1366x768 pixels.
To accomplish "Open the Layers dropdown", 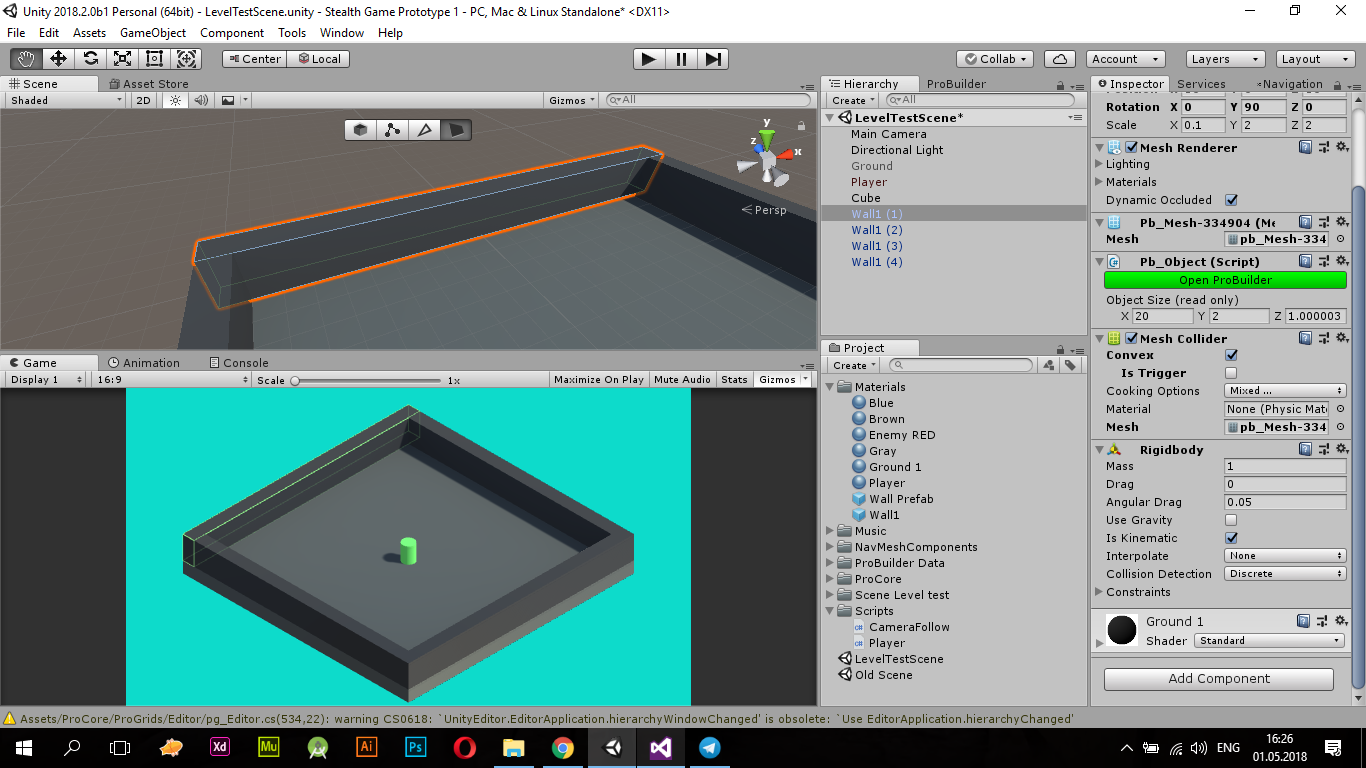I will pos(1224,59).
